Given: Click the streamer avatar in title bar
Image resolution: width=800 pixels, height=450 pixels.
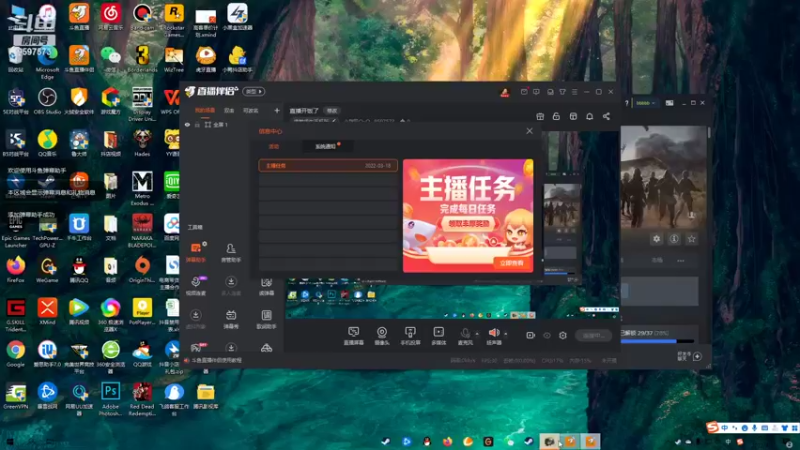Looking at the screenshot, I should pos(505,92).
